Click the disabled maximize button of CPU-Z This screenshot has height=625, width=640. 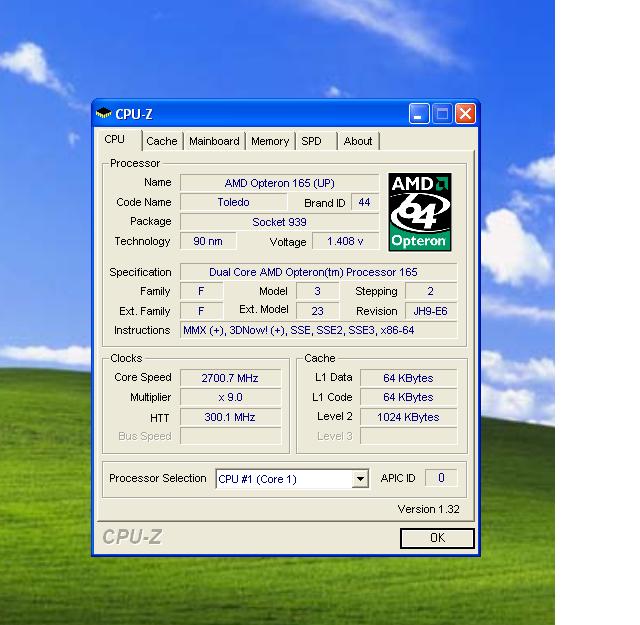pyautogui.click(x=442, y=113)
